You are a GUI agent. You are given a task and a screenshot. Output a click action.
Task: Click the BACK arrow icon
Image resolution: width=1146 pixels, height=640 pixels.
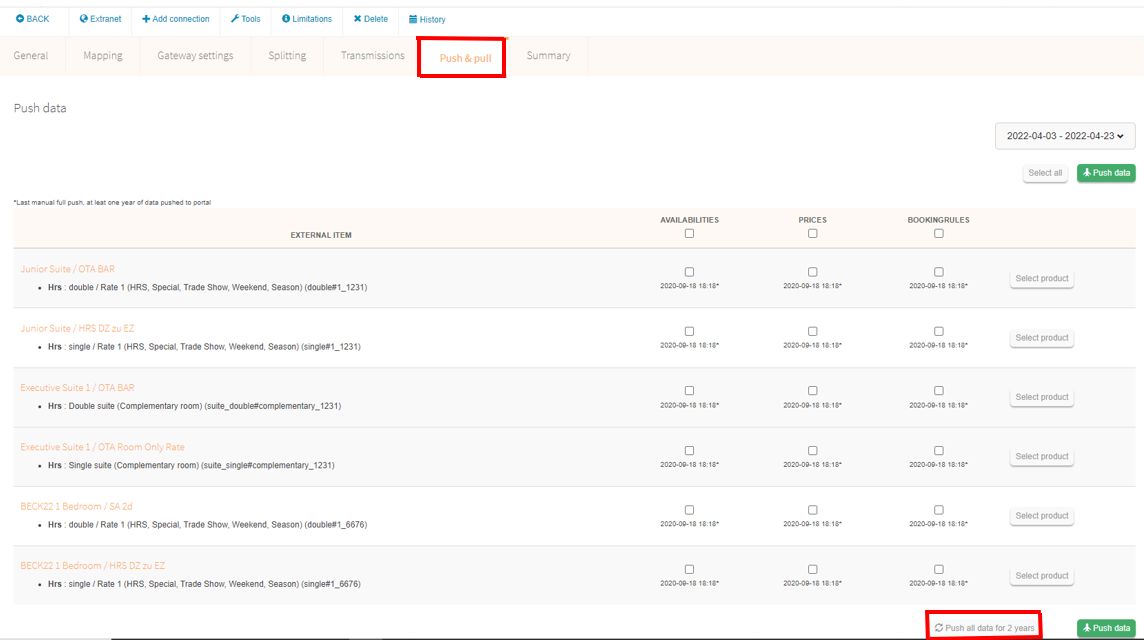[20, 19]
